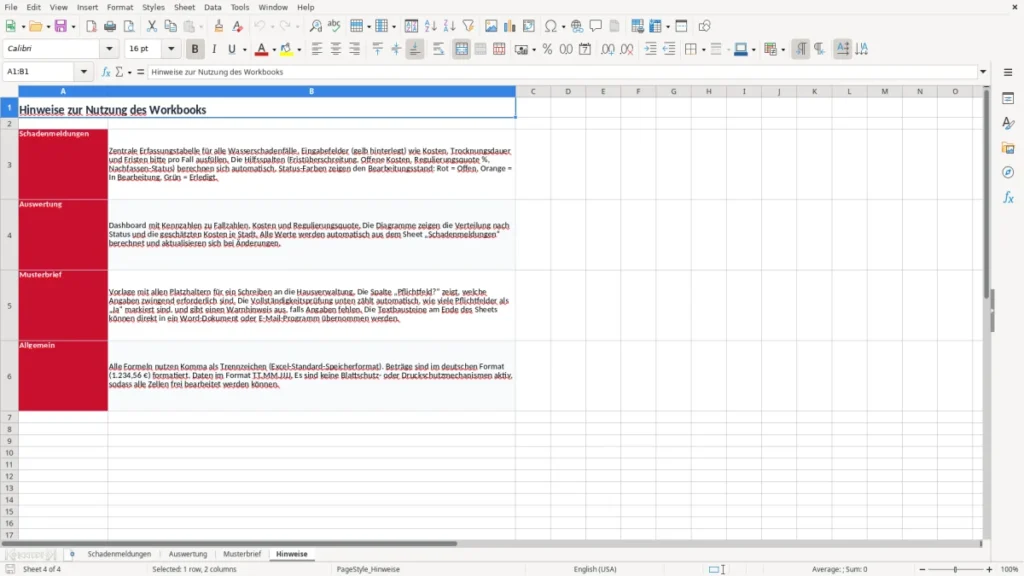Click Increase Indent icon
This screenshot has width=1024, height=576.
(650, 49)
